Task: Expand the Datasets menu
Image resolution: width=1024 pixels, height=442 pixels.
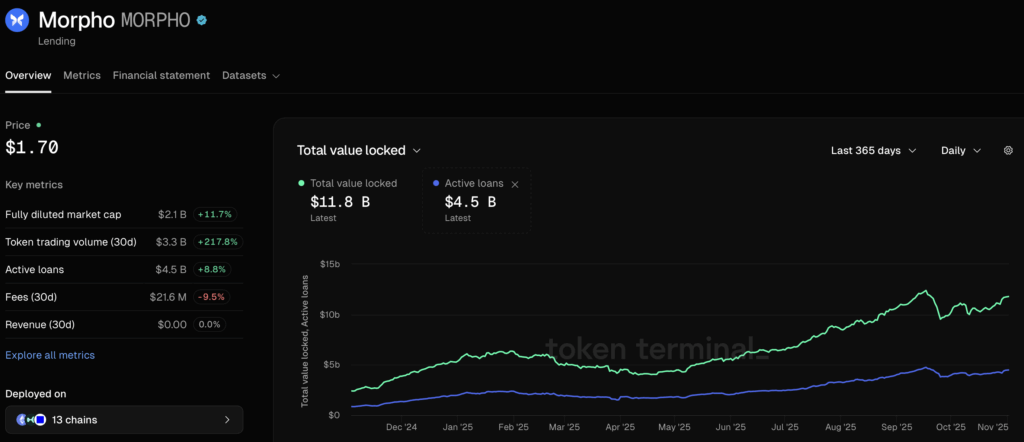Action: [x=250, y=75]
